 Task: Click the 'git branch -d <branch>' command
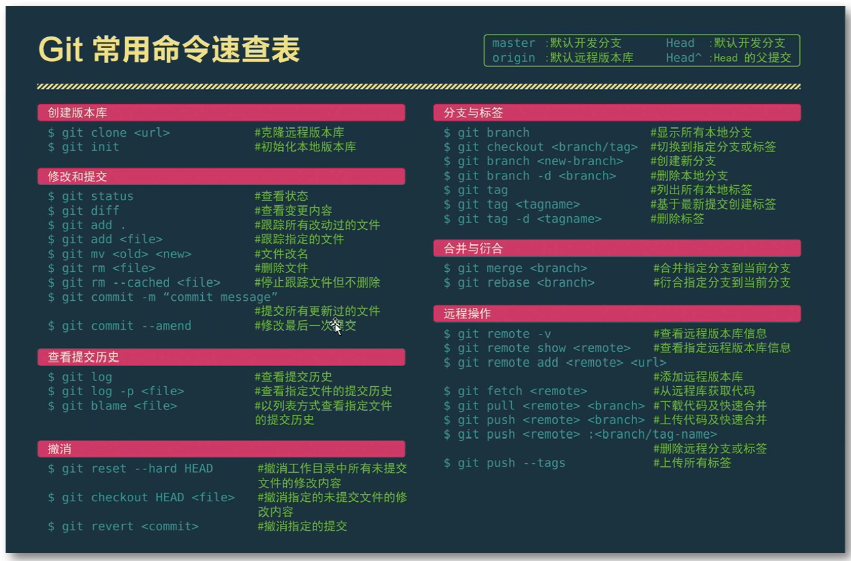[x=530, y=176]
